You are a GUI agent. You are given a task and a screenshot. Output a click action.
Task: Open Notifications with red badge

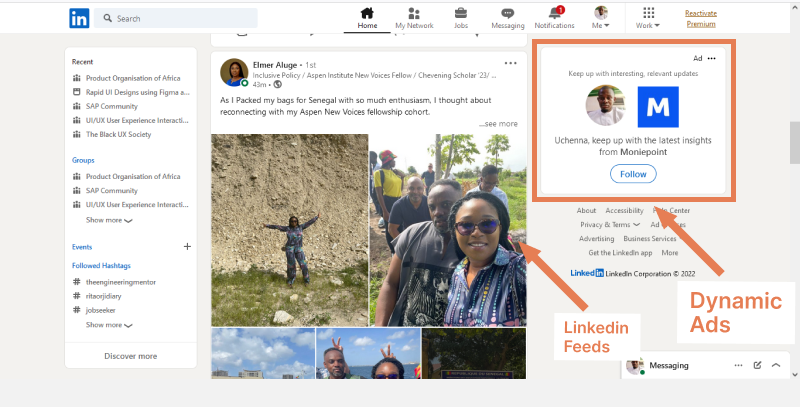pos(555,18)
